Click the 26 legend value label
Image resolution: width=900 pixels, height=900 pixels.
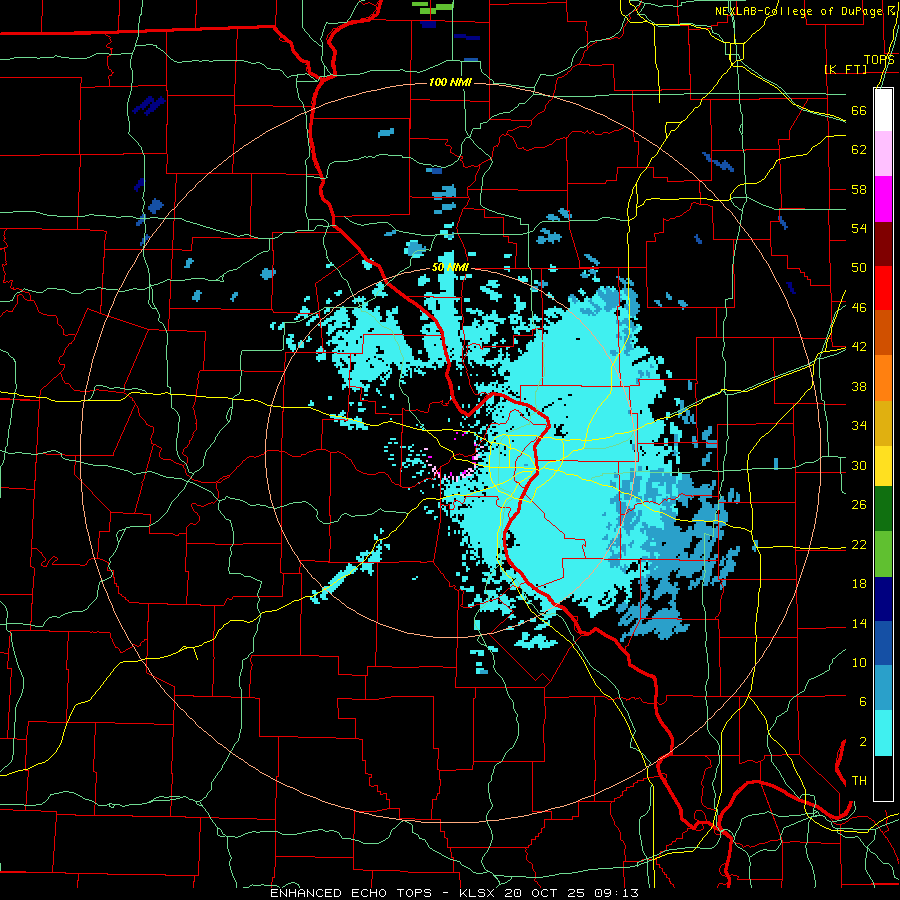point(859,505)
